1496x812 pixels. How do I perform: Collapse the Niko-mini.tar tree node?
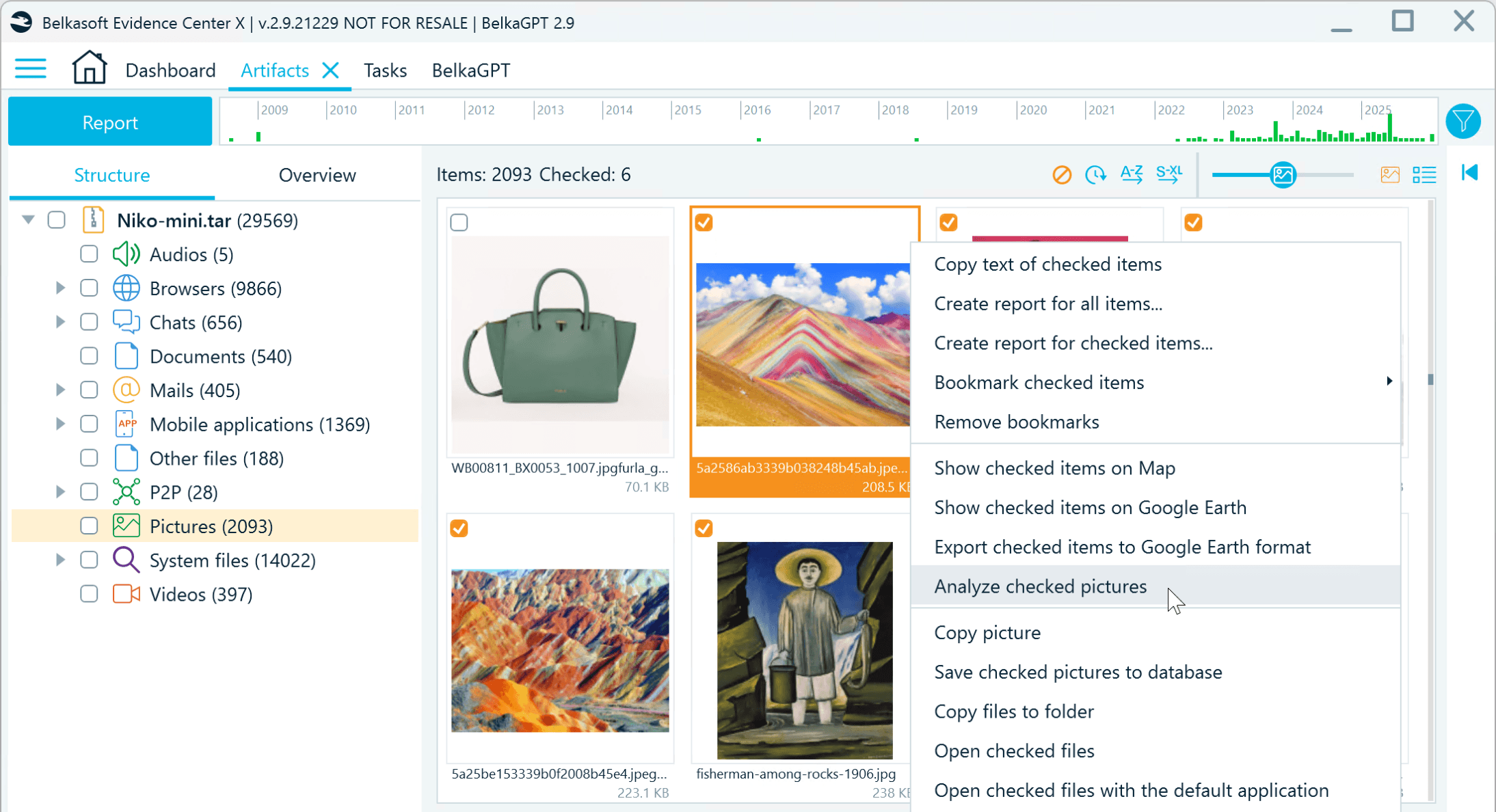(28, 220)
